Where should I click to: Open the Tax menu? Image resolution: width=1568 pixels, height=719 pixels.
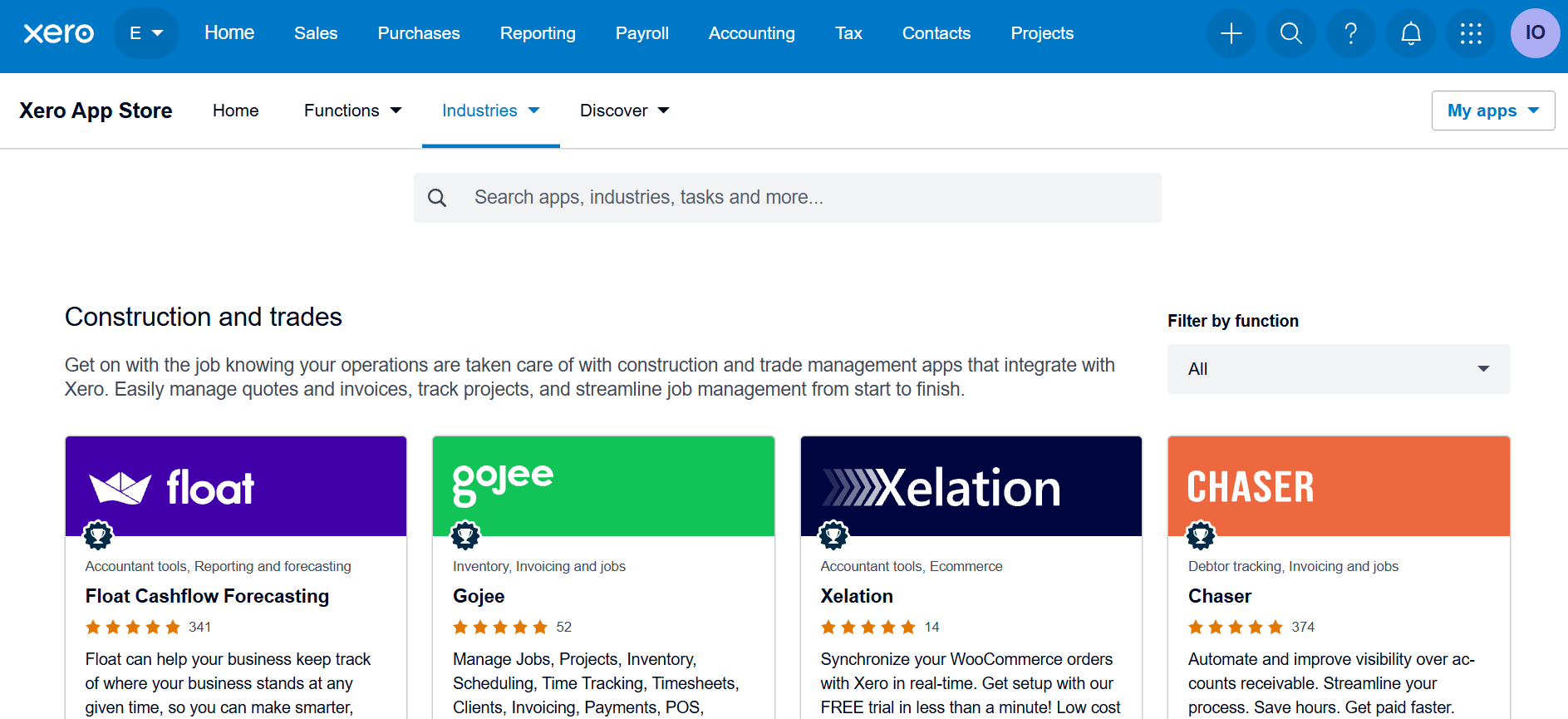tap(848, 33)
